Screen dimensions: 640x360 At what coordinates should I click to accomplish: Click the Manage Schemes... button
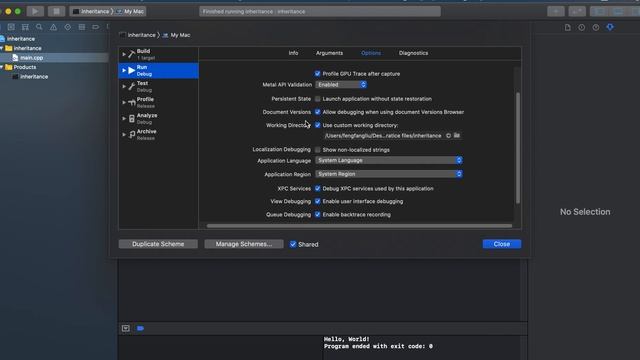pos(244,244)
